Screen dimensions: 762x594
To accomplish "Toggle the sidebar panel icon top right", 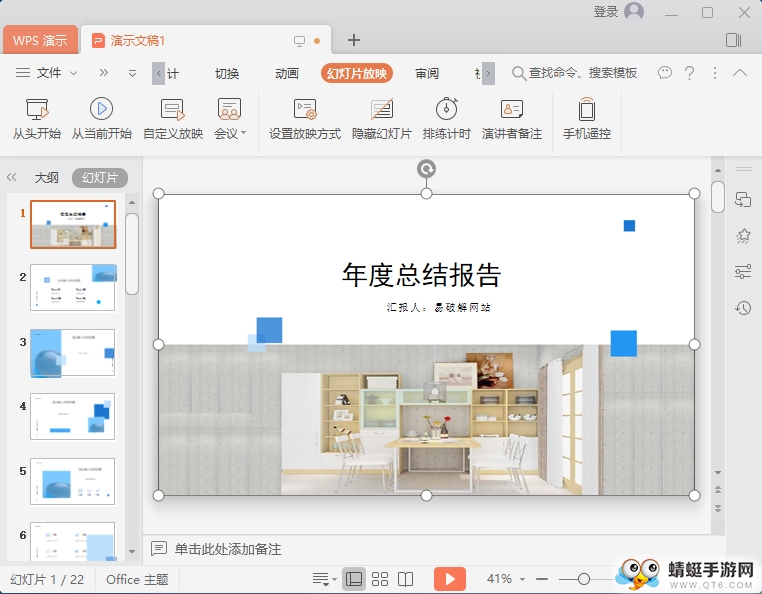I will tap(733, 40).
